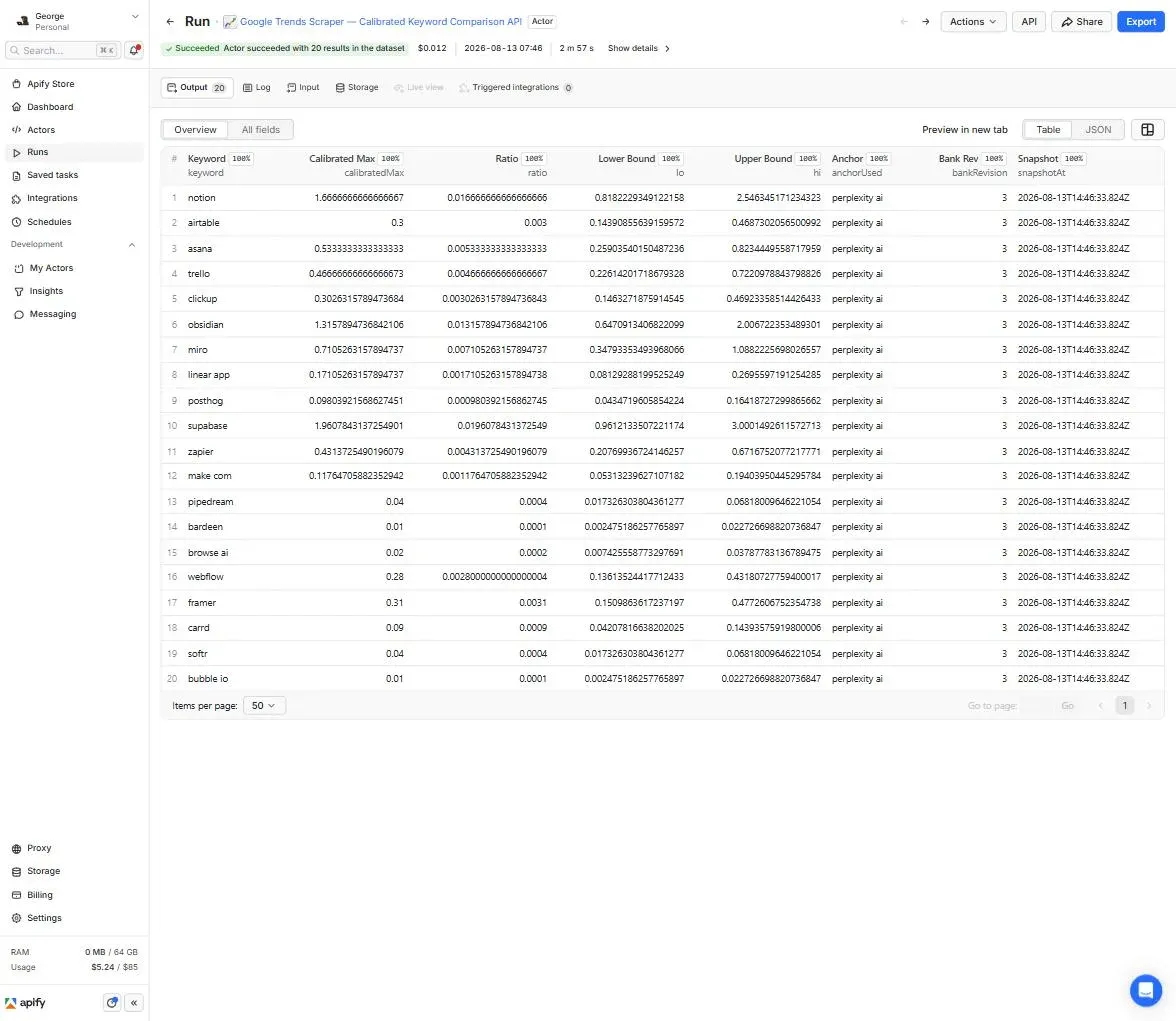The image size is (1176, 1021).
Task: Open Triggered integrations tab
Action: point(516,88)
